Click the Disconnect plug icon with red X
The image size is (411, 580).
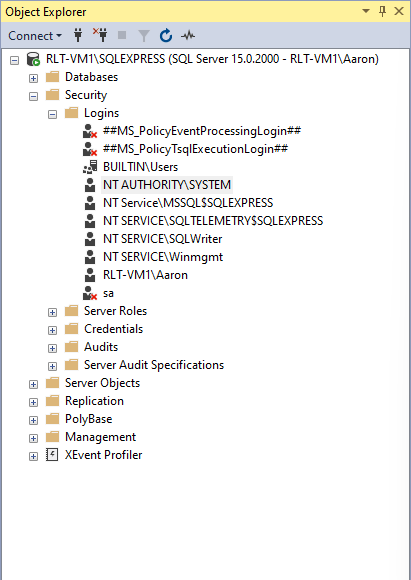(100, 35)
